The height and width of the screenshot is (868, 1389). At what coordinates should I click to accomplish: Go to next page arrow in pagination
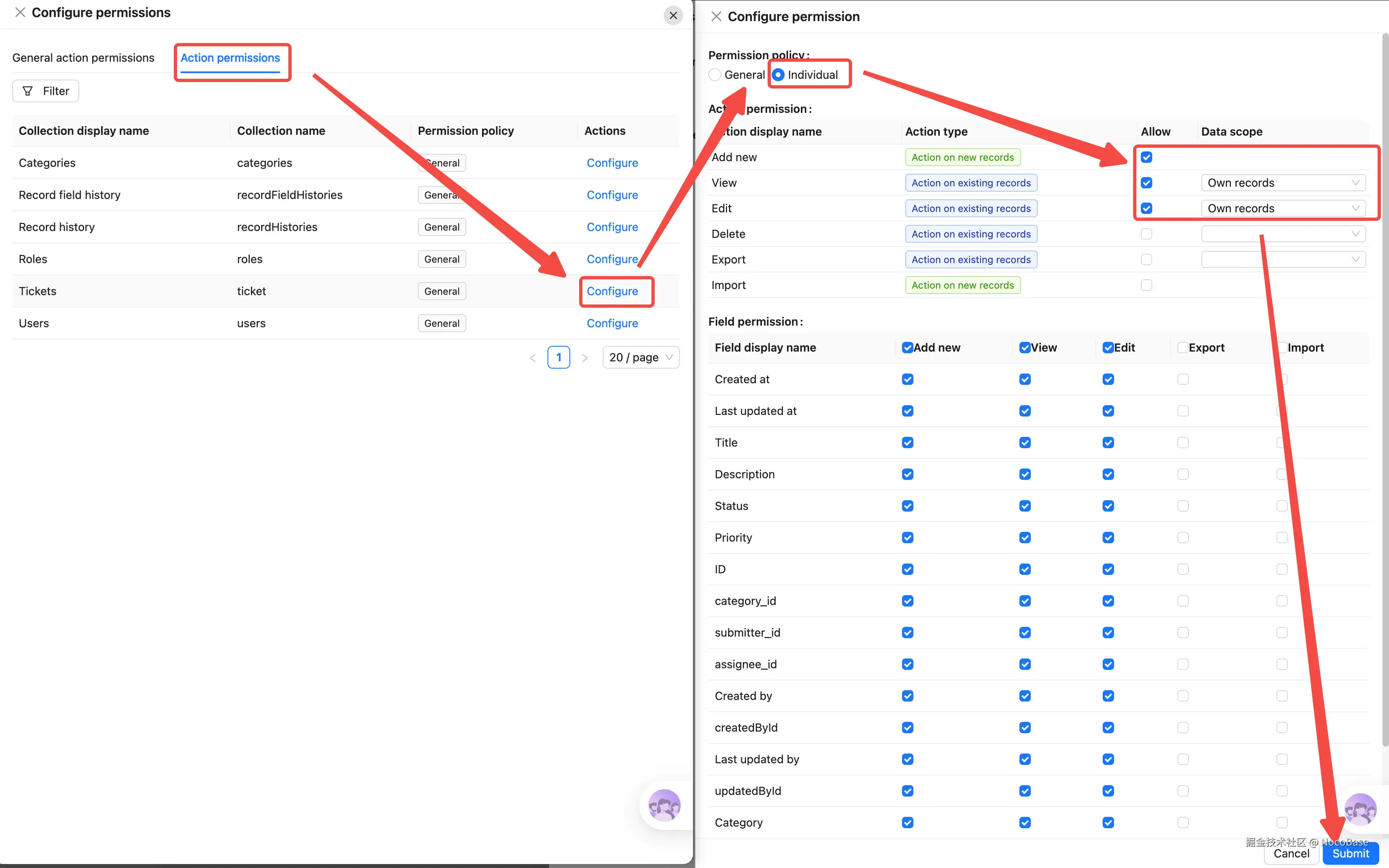click(x=584, y=358)
